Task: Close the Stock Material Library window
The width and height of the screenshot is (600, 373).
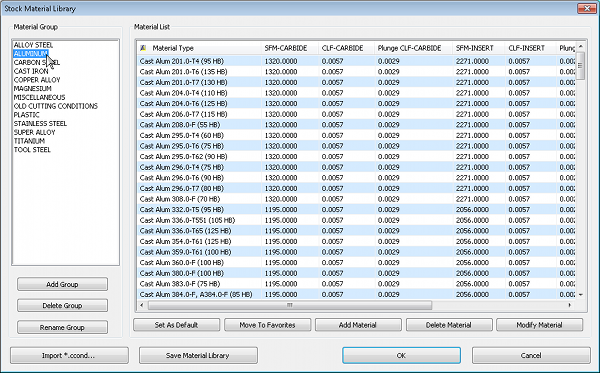Action: (587, 8)
